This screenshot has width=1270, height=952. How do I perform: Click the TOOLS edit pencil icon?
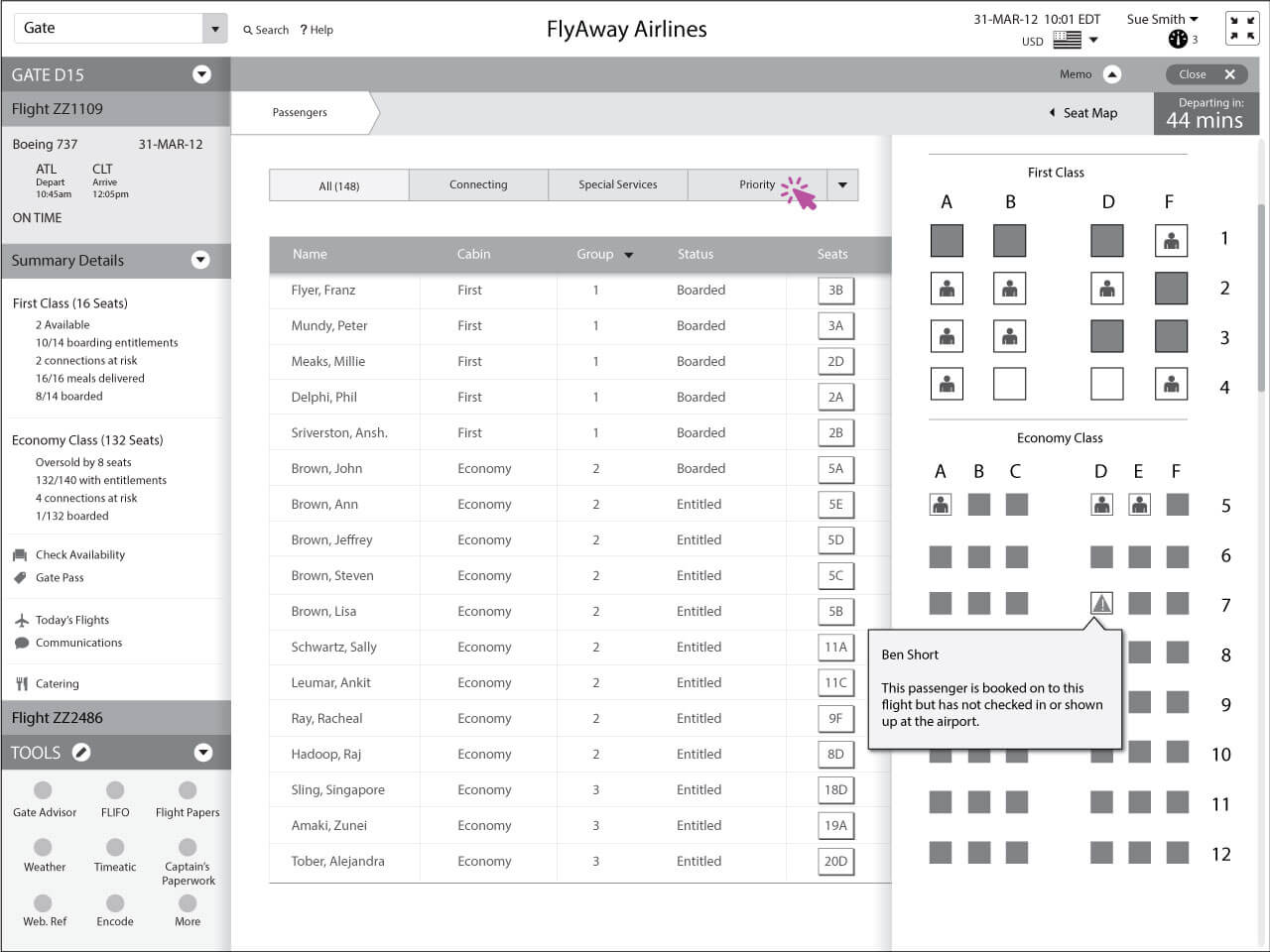pyautogui.click(x=81, y=753)
